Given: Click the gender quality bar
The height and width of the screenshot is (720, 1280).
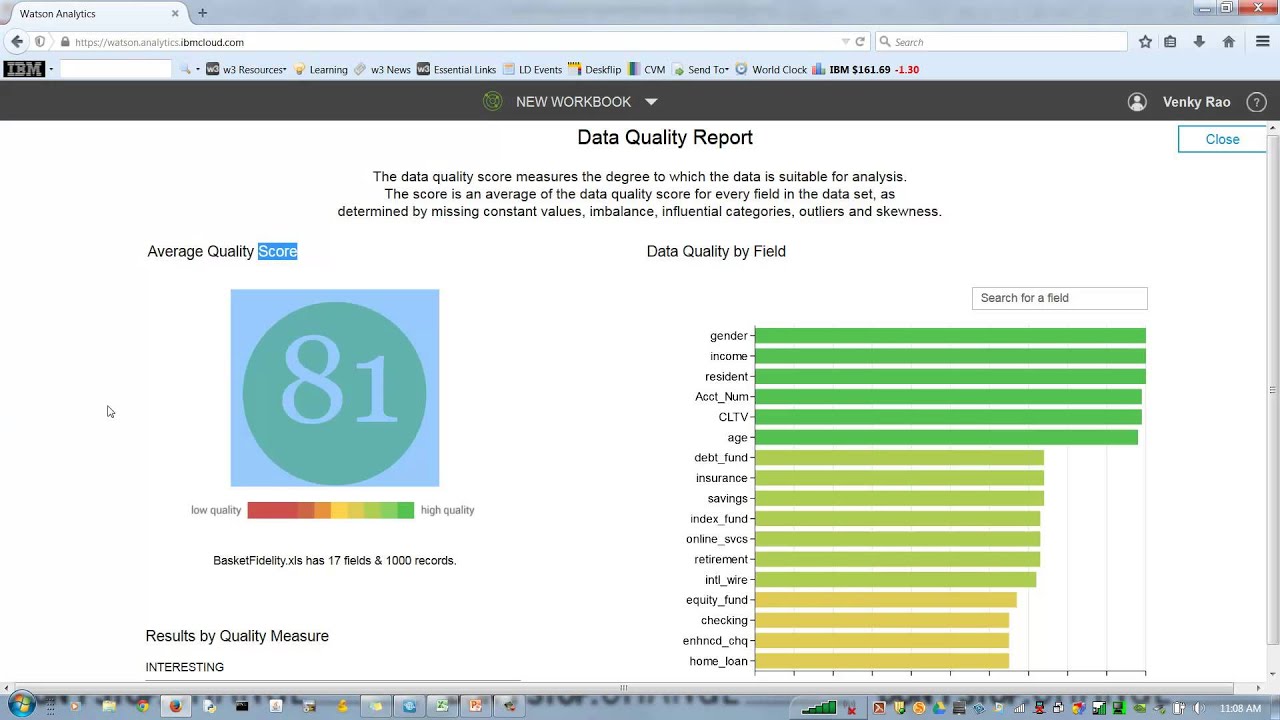Looking at the screenshot, I should tap(950, 336).
